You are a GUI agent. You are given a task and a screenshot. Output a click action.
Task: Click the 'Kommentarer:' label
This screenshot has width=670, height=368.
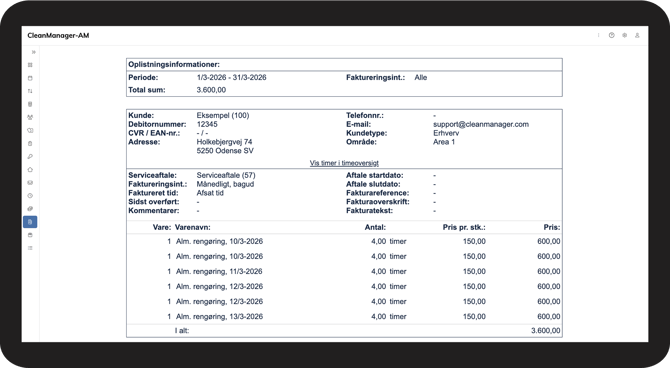154,211
